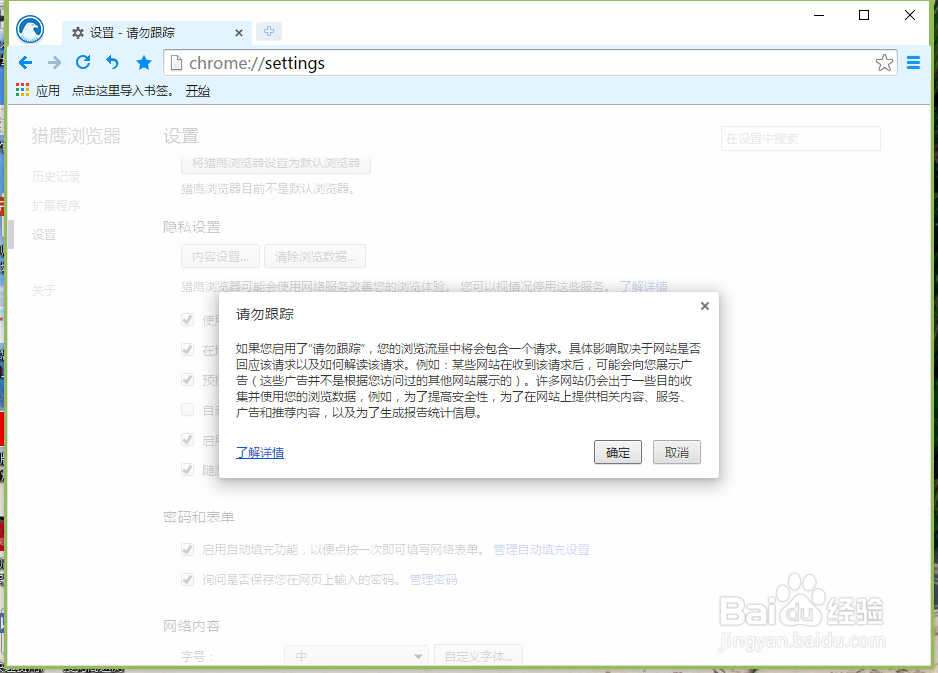This screenshot has width=938, height=673.
Task: Close the 请勿跟踪 dialog with X
Action: tap(705, 306)
